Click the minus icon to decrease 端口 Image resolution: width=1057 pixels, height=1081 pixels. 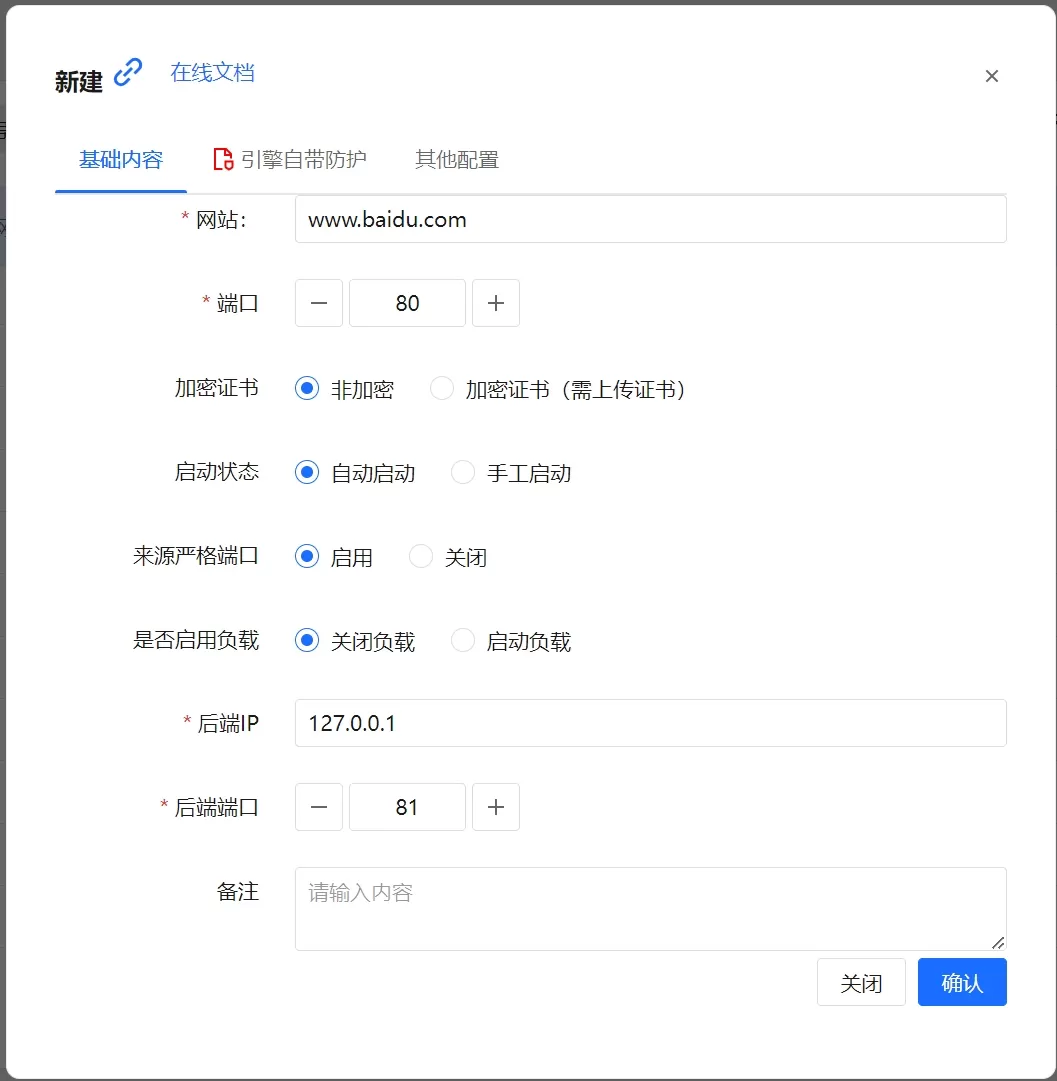318,303
